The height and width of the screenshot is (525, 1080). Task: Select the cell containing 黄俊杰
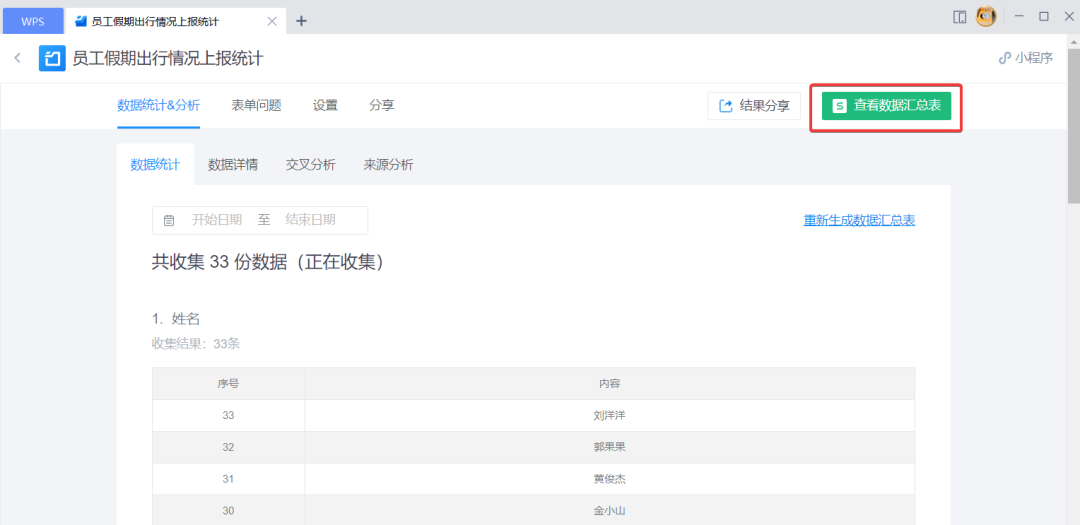pyautogui.click(x=610, y=479)
